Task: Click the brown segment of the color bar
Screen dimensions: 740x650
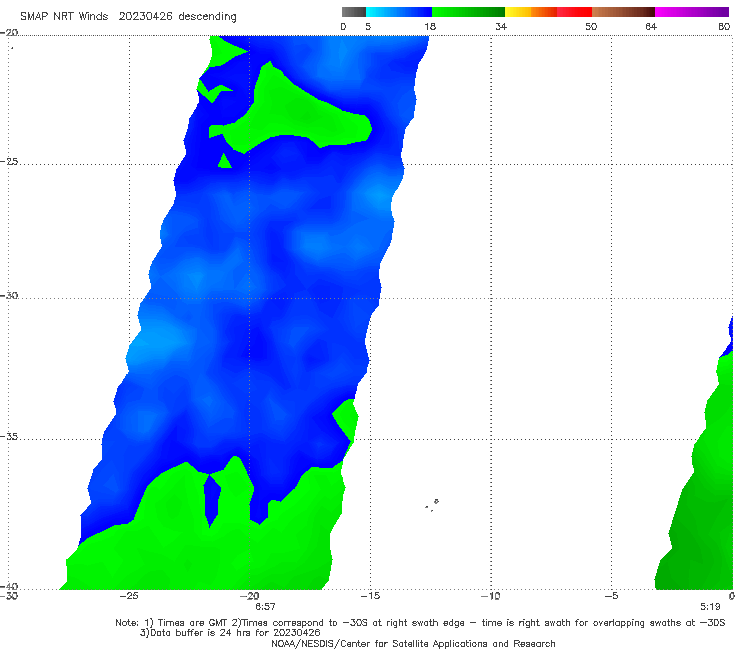Action: [623, 12]
